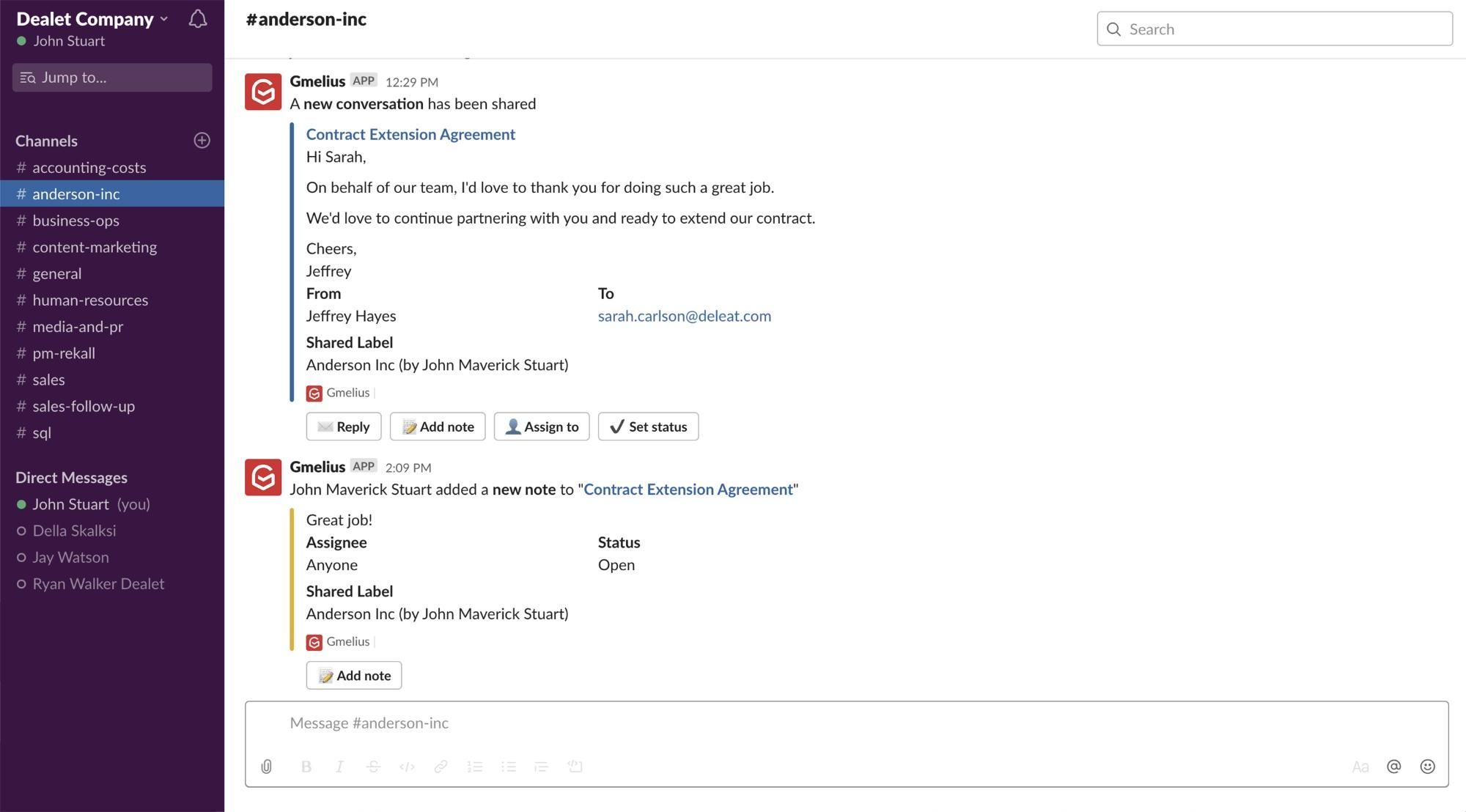Start a numbered list in composer
Image resolution: width=1466 pixels, height=812 pixels.
pyautogui.click(x=475, y=767)
